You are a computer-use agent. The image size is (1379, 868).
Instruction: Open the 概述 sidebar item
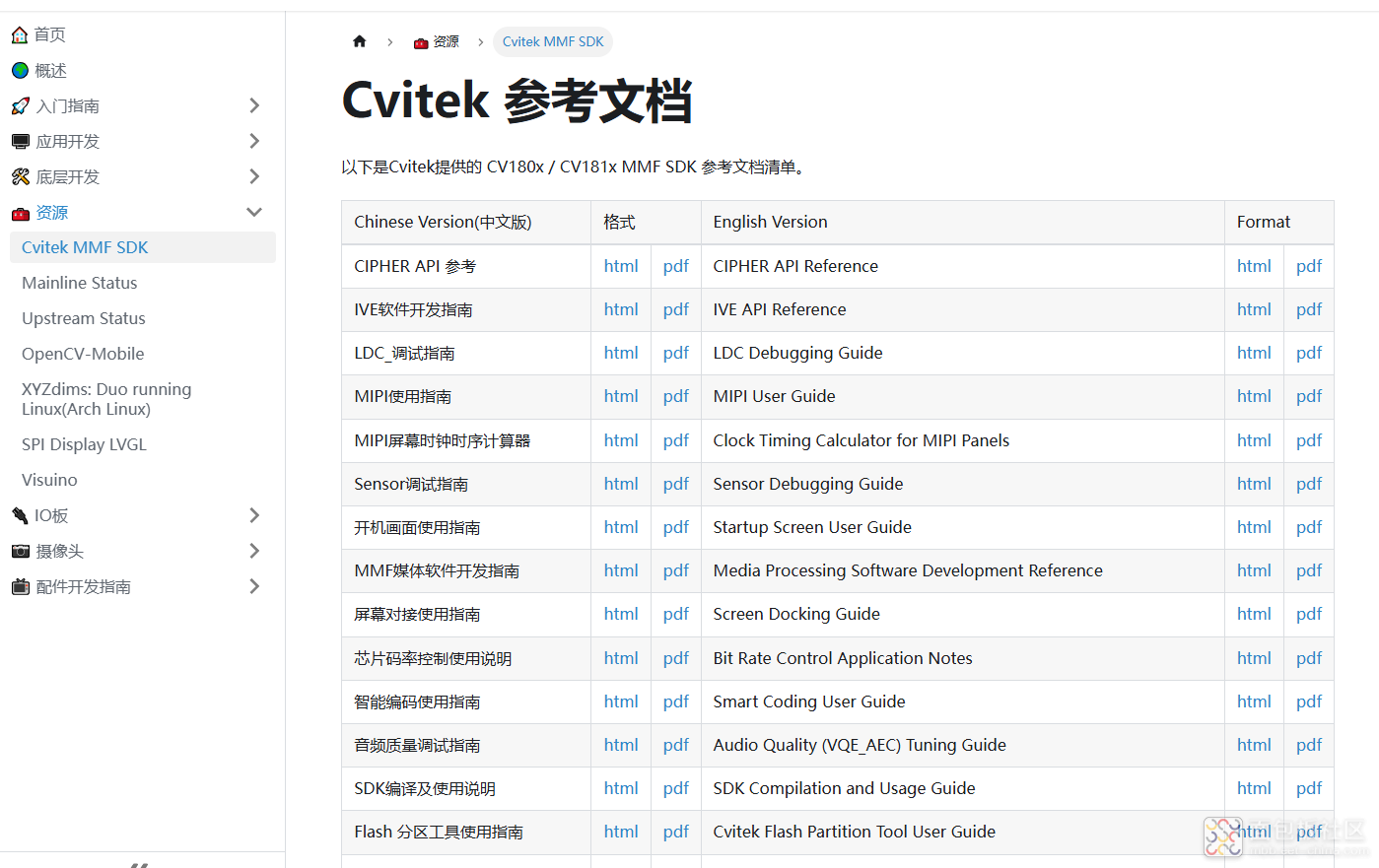point(50,70)
